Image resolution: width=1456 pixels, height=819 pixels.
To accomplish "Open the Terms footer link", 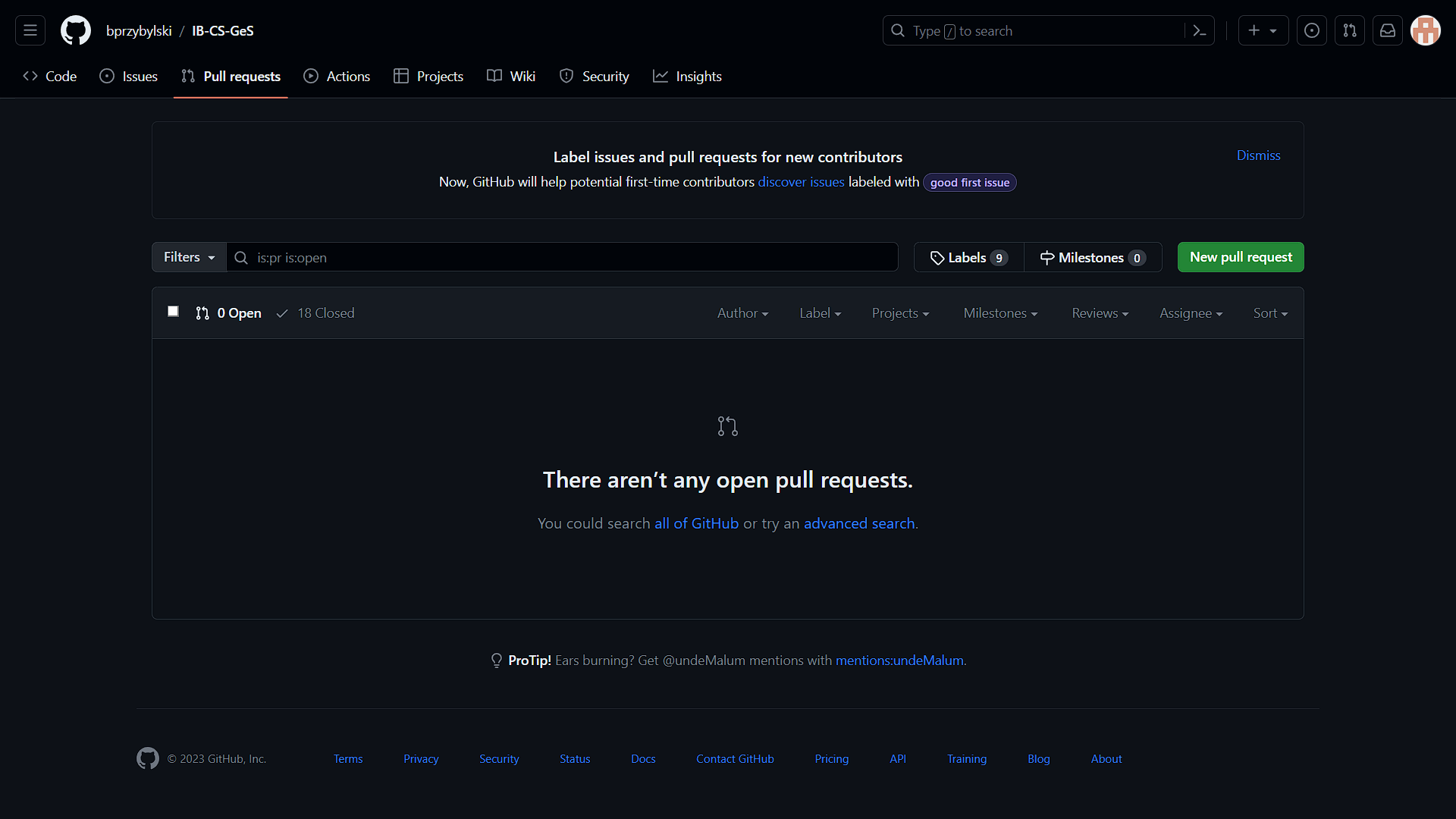I will tap(348, 759).
